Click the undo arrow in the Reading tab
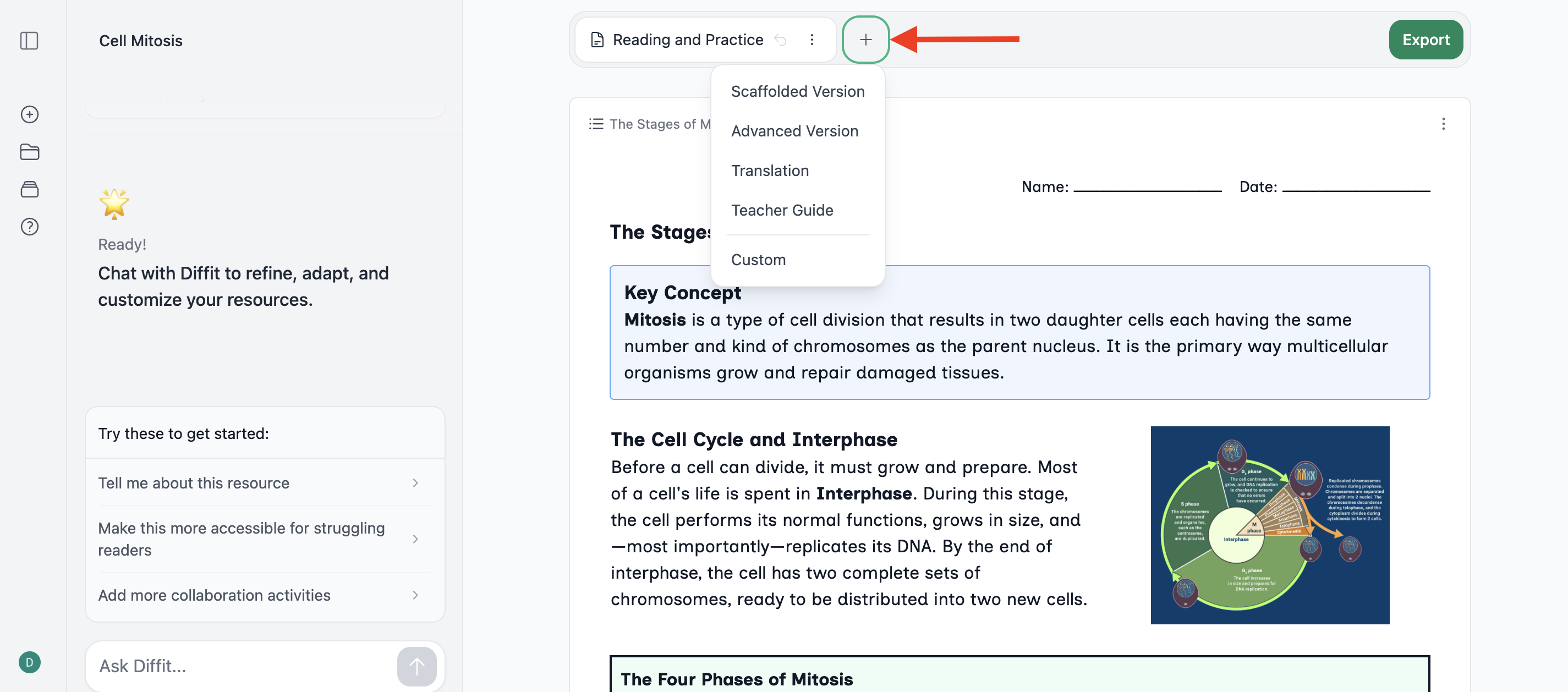1568x692 pixels. tap(780, 40)
